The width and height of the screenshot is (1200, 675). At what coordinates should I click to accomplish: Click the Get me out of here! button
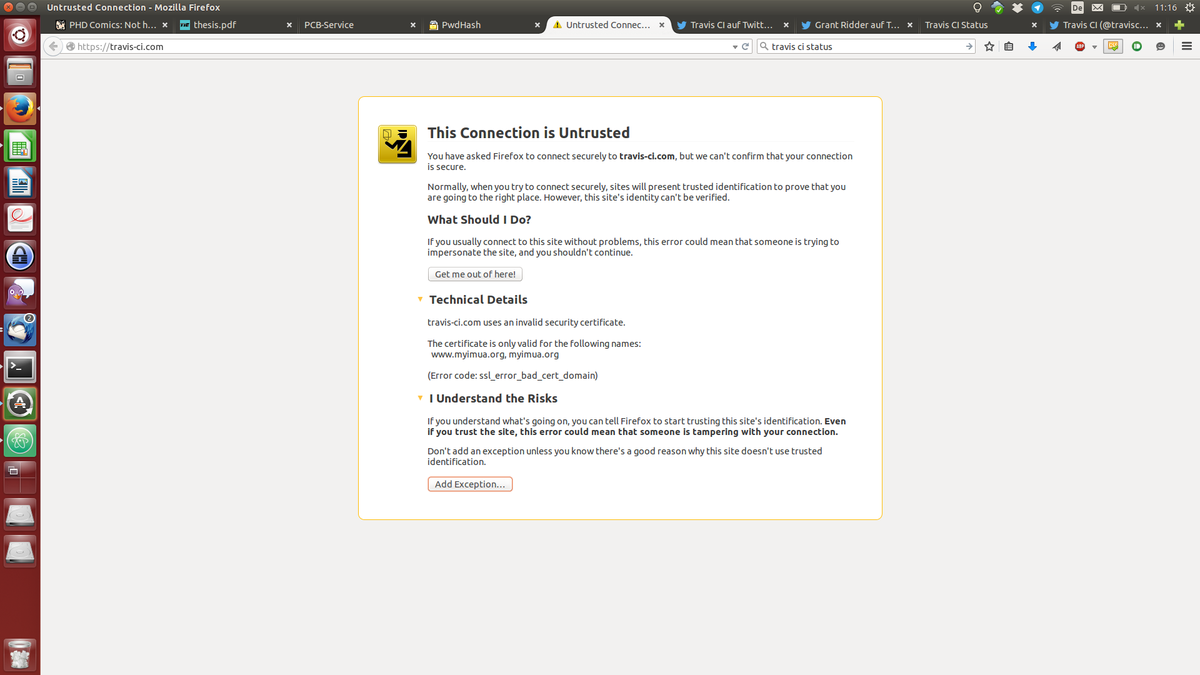[475, 274]
